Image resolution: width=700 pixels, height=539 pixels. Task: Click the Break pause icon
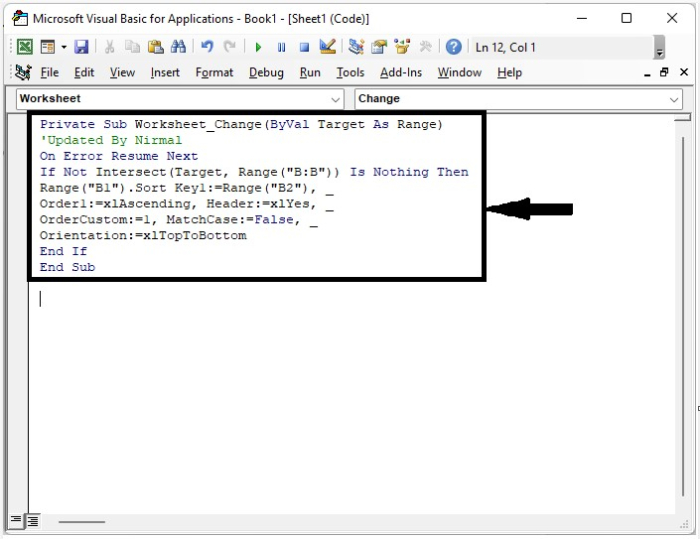(x=281, y=47)
